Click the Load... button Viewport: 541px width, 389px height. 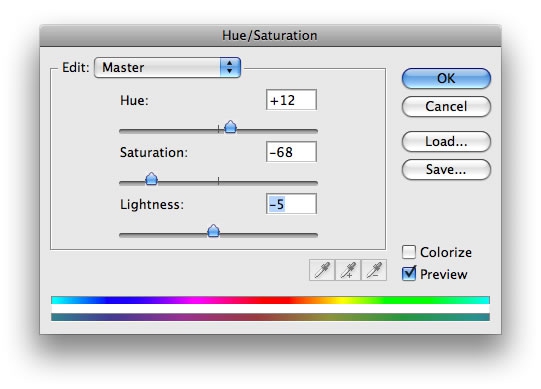[x=446, y=142]
